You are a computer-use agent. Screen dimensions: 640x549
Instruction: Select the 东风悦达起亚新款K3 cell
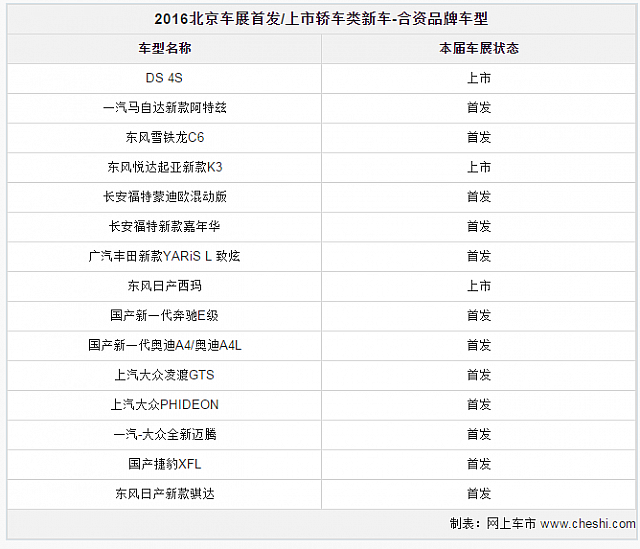click(164, 167)
